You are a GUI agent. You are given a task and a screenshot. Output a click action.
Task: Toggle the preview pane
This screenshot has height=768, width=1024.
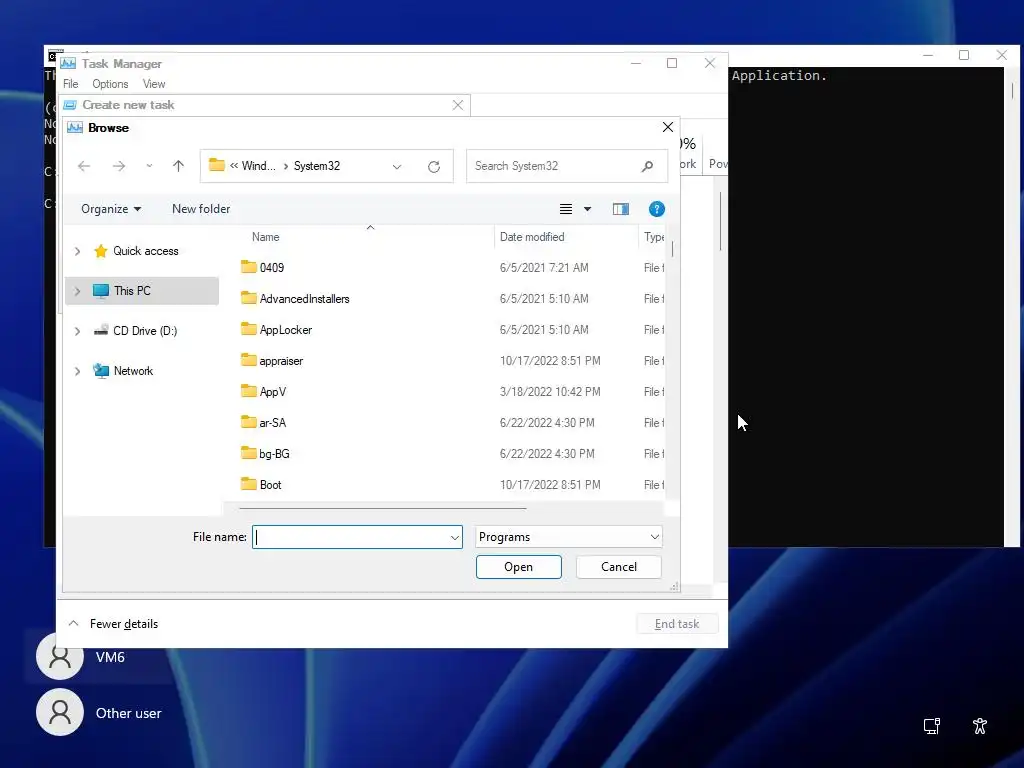click(620, 209)
